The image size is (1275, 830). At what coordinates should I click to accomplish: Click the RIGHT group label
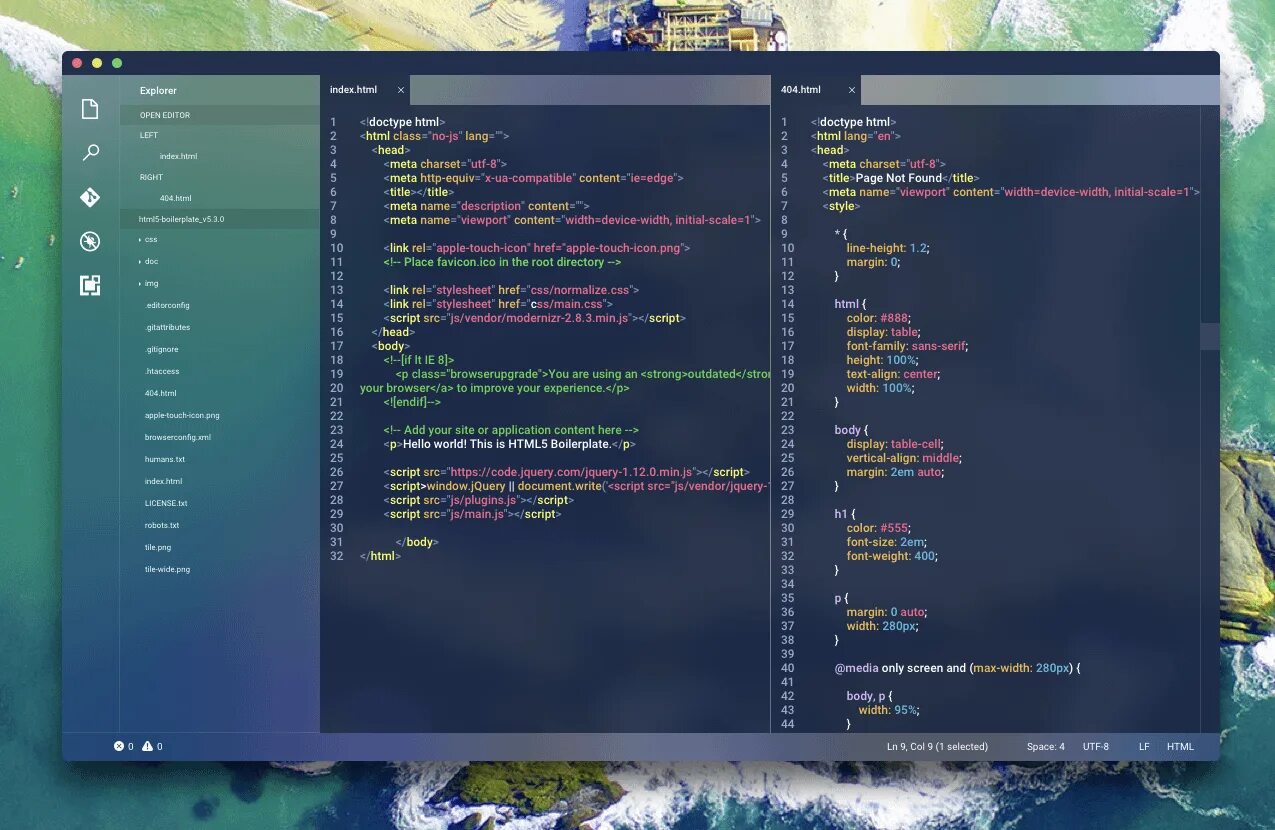pos(151,177)
